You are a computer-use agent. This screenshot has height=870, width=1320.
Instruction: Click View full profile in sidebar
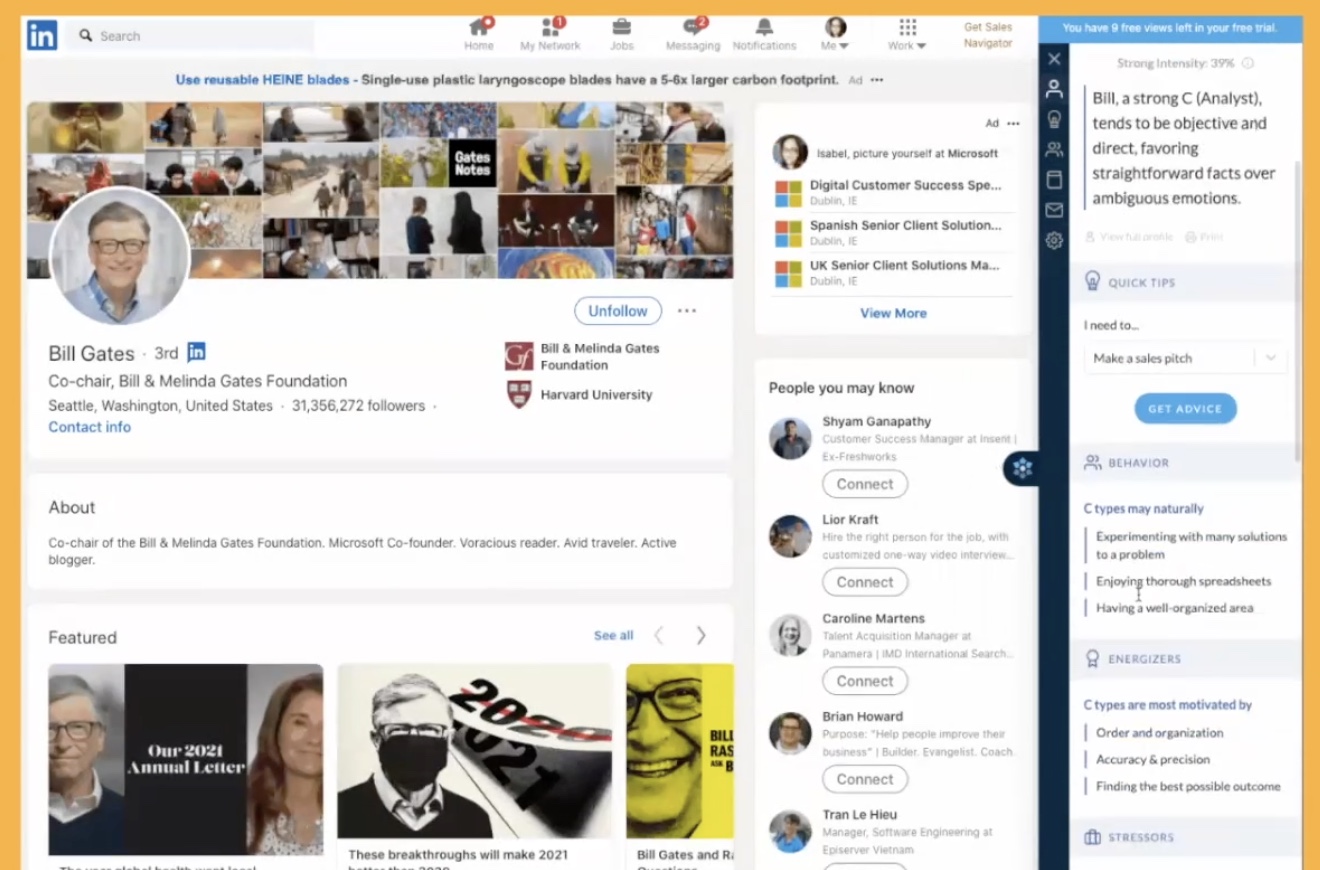coord(1129,237)
